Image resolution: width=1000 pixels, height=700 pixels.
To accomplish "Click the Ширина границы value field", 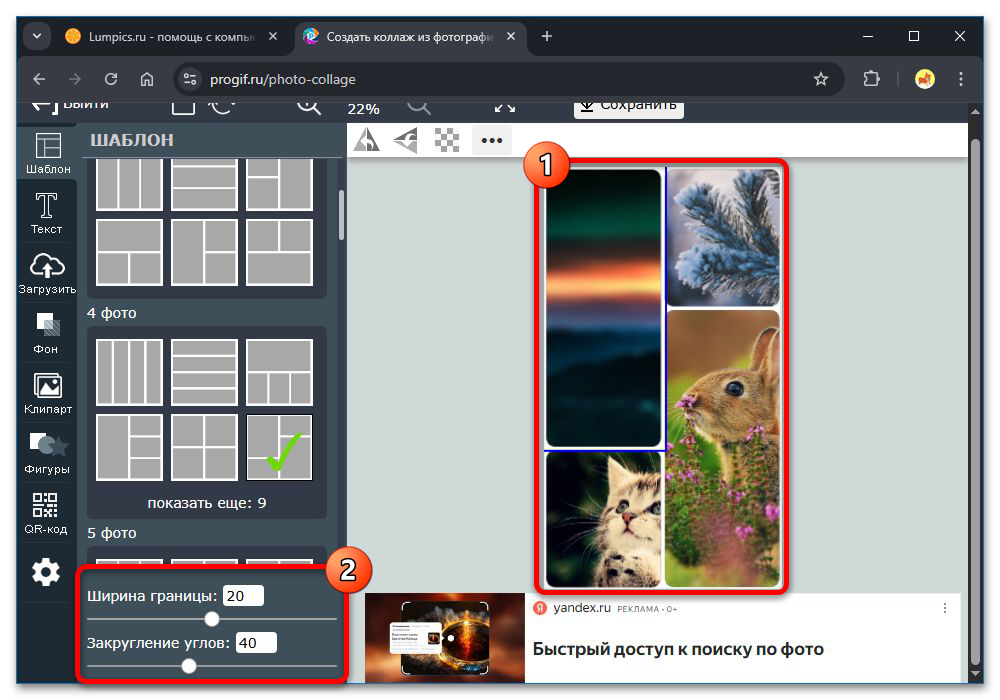I will point(243,596).
